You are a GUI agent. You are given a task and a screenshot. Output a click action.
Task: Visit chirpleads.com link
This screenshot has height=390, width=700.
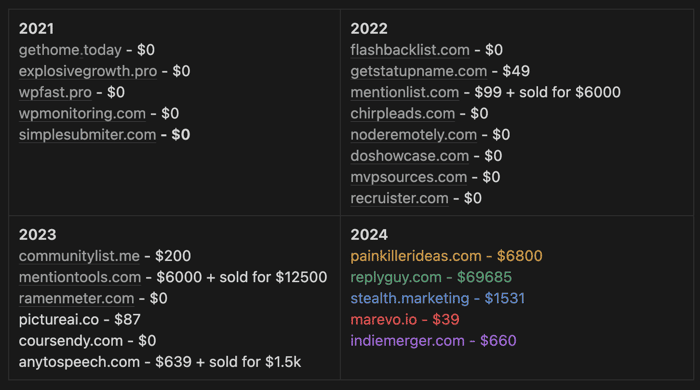tap(403, 113)
